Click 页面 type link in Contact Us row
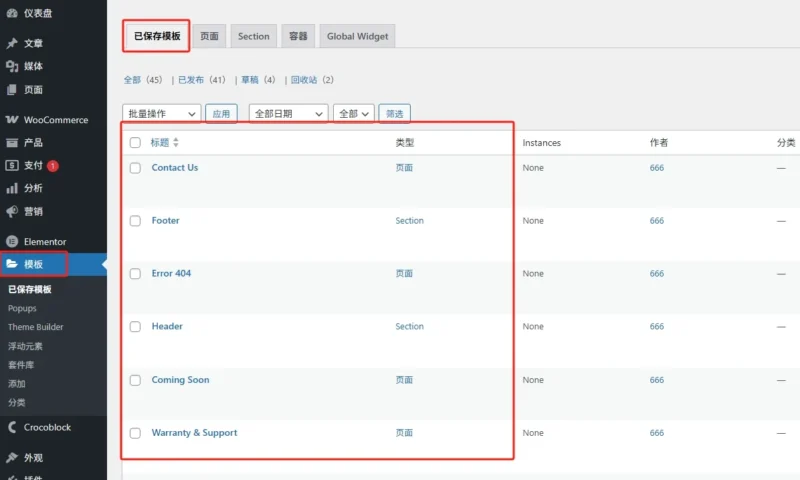Viewport: 800px width, 480px height. [x=404, y=168]
